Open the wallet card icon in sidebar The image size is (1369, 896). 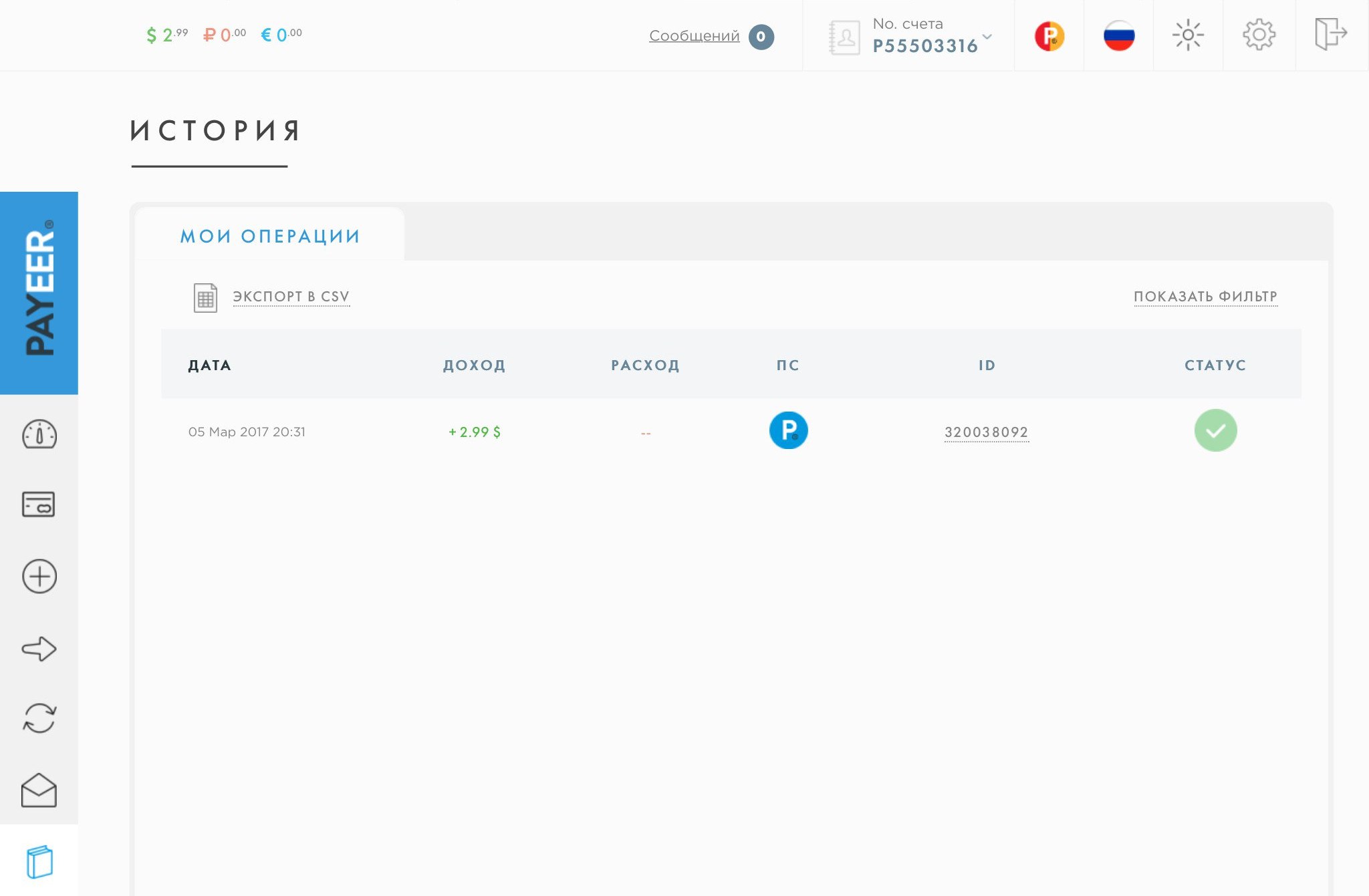coord(39,504)
